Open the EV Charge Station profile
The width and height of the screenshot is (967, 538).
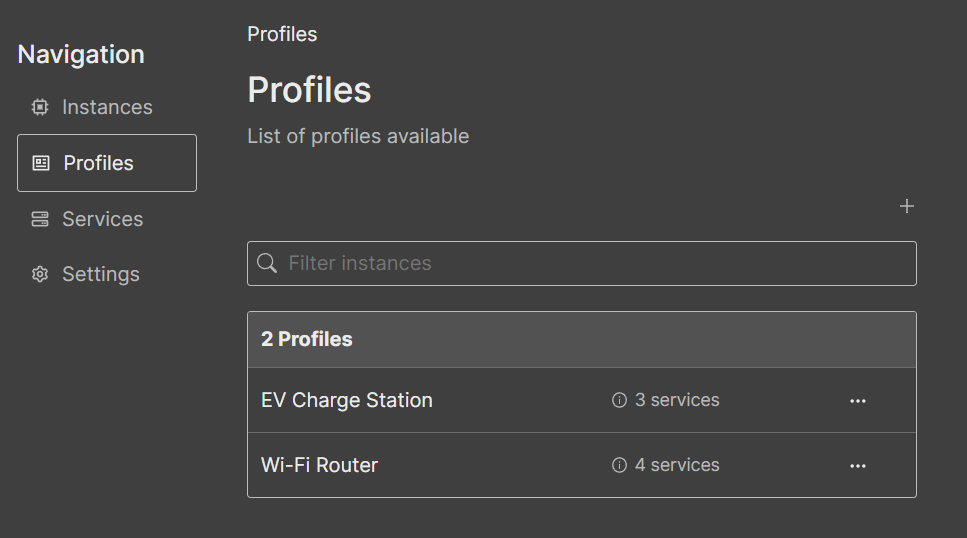tap(346, 400)
